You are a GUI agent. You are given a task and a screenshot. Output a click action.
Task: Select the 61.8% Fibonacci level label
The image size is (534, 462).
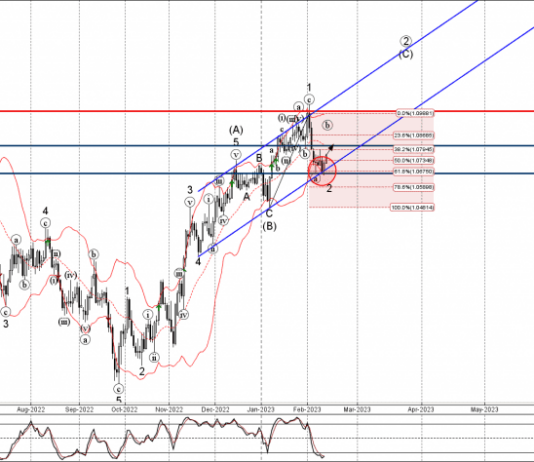tap(414, 172)
